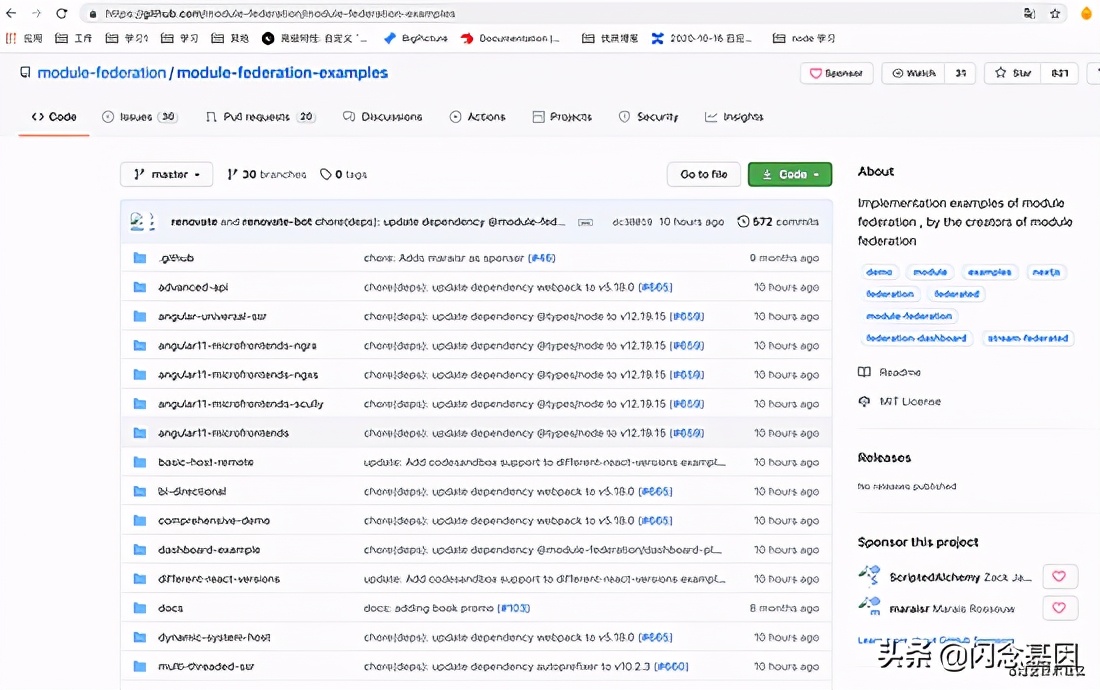Reload the page with the refresh icon
This screenshot has width=1100, height=690.
[x=62, y=14]
